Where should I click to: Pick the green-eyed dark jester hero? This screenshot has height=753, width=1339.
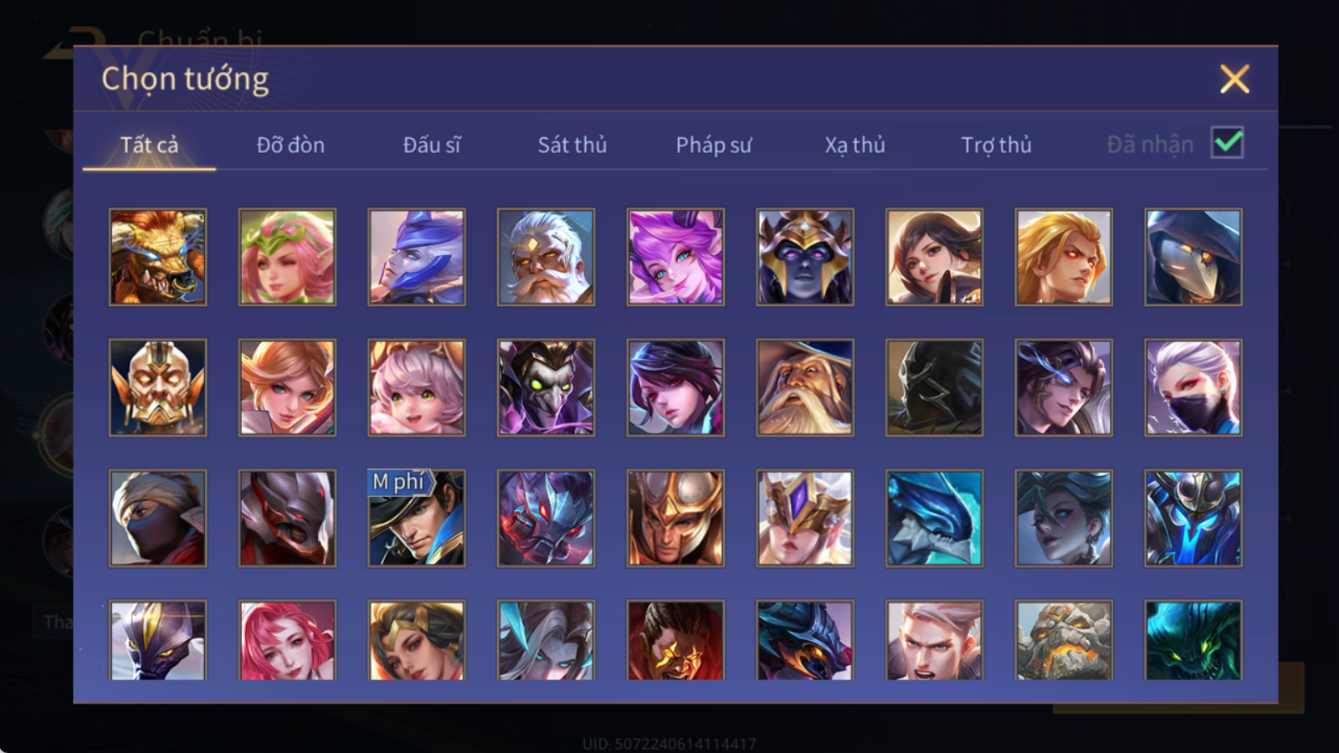[546, 388]
